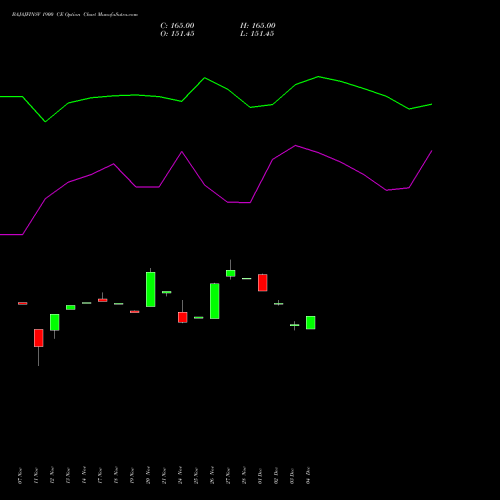Select the 04 Dec date label
Viewport: 500px width, 500px height.
pos(308,475)
